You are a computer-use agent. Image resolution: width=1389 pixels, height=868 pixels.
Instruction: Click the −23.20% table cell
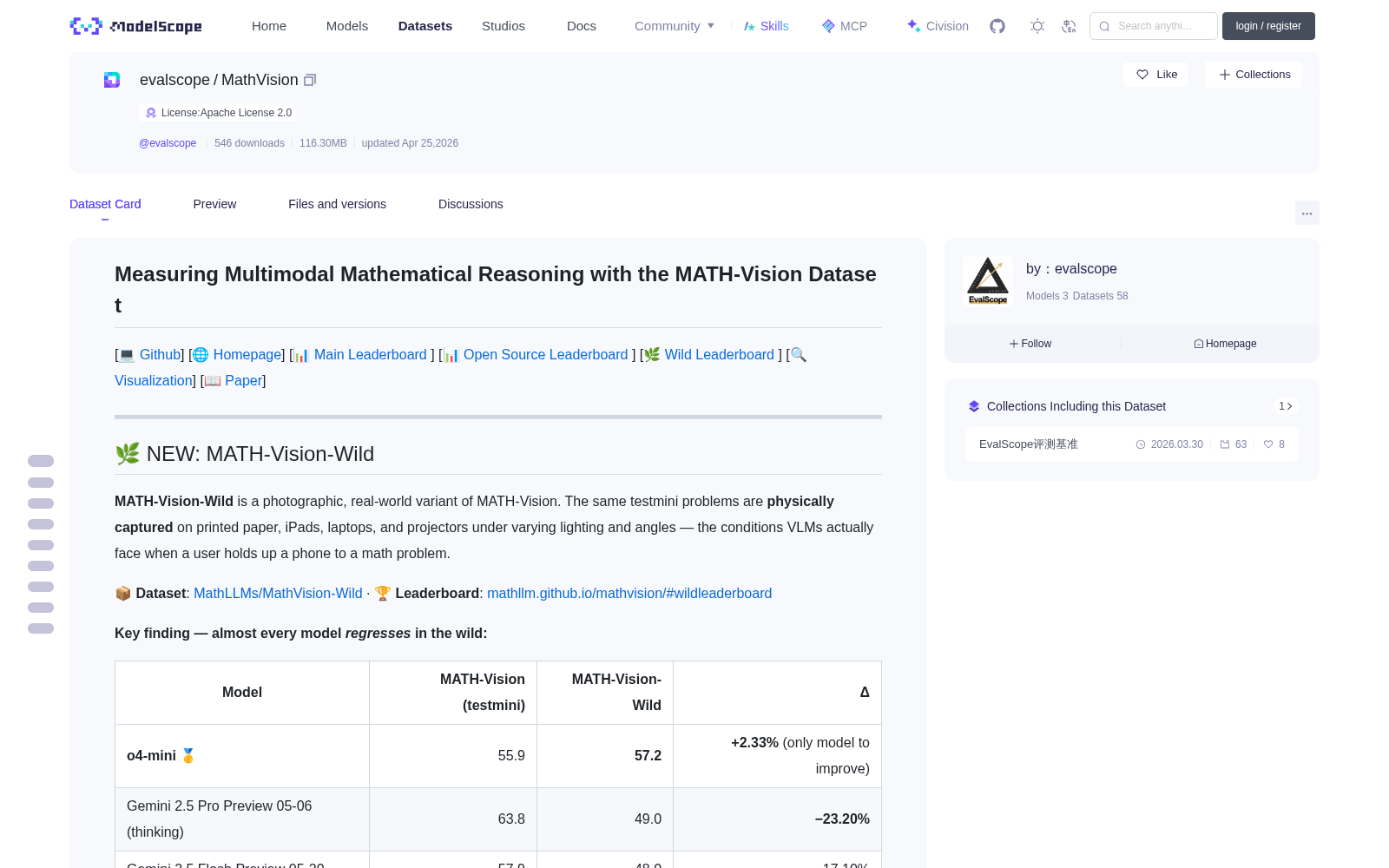[777, 819]
